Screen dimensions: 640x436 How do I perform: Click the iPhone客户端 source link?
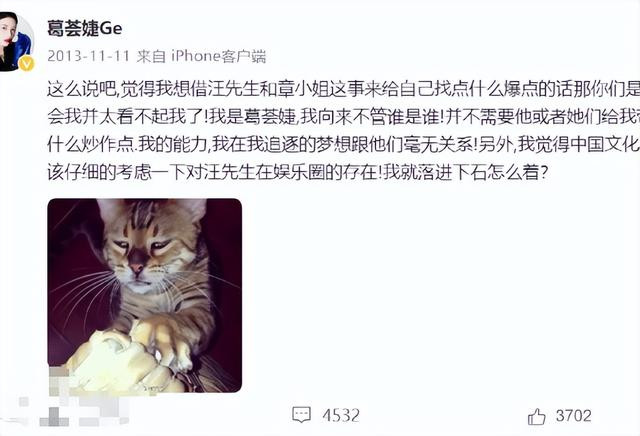(218, 56)
